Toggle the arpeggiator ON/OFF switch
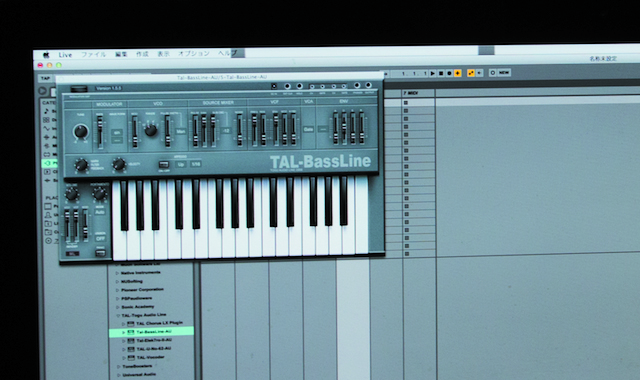 click(x=164, y=164)
